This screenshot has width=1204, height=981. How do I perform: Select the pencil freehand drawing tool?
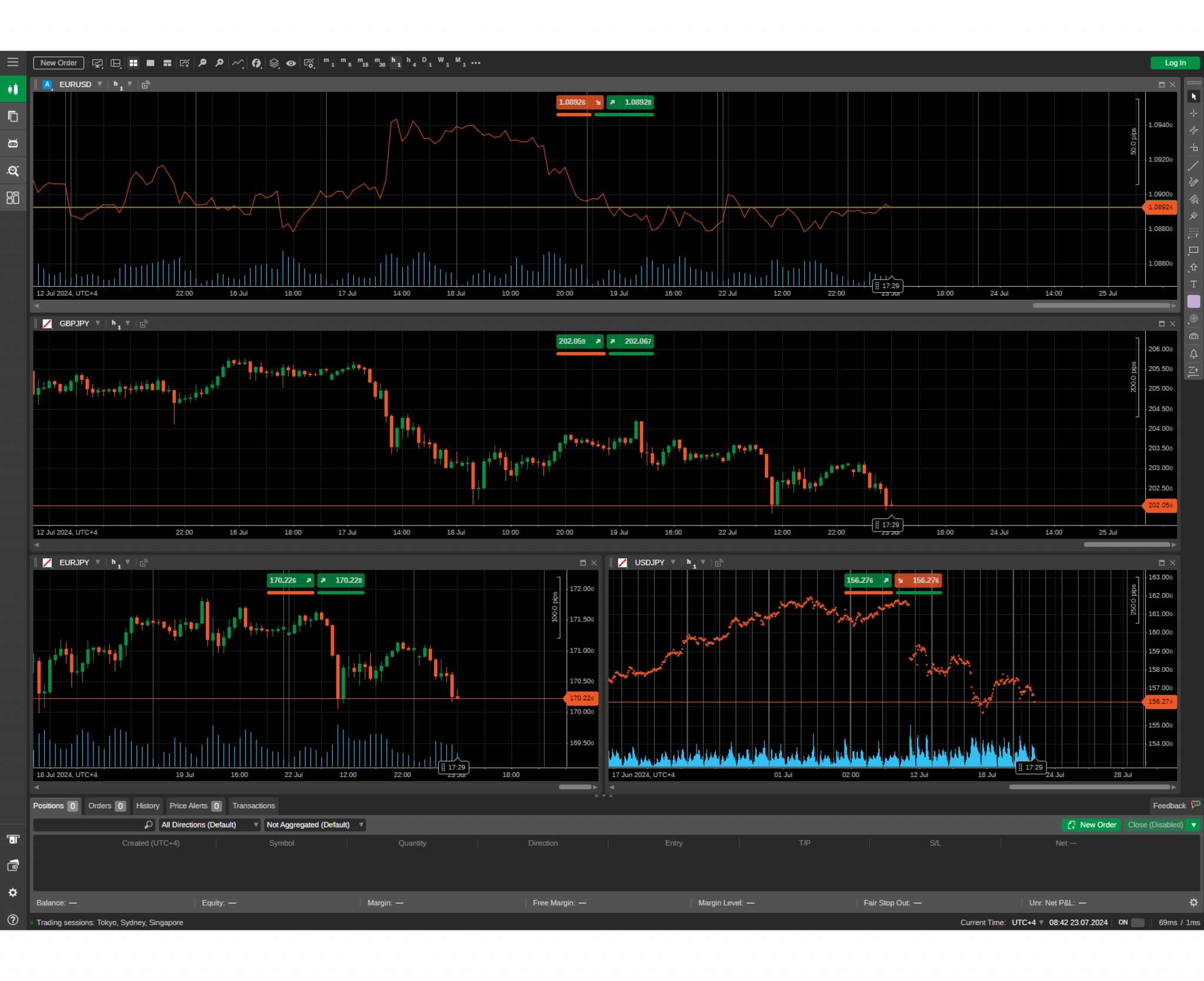[1193, 182]
